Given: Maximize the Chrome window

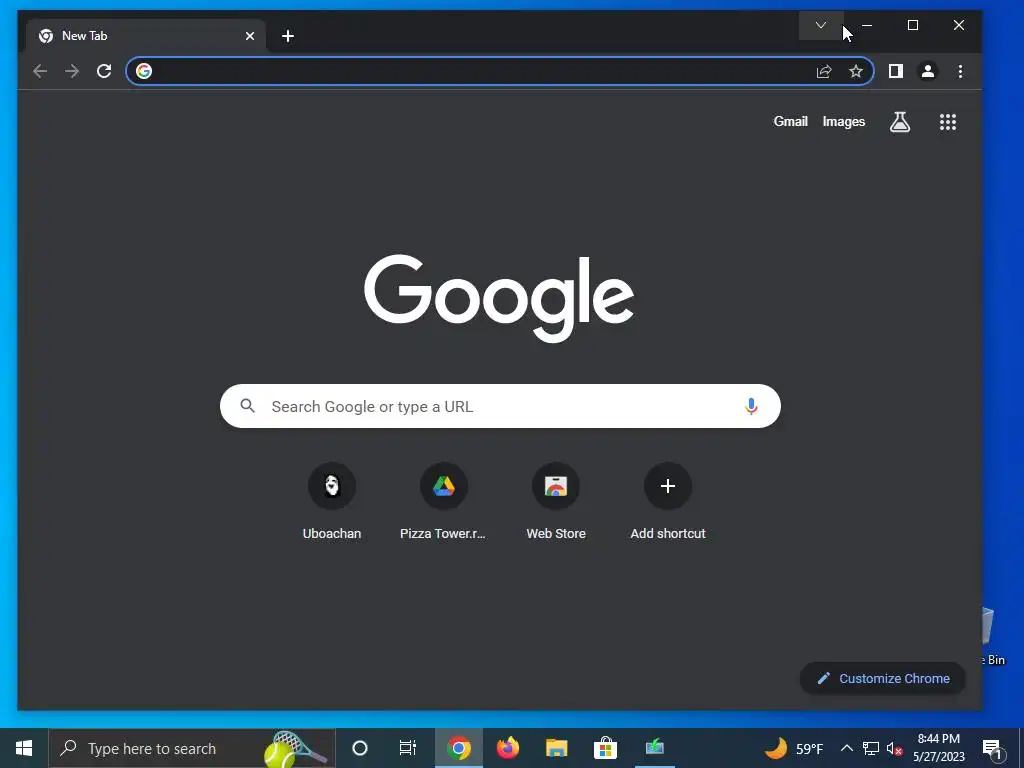Looking at the screenshot, I should 913,25.
